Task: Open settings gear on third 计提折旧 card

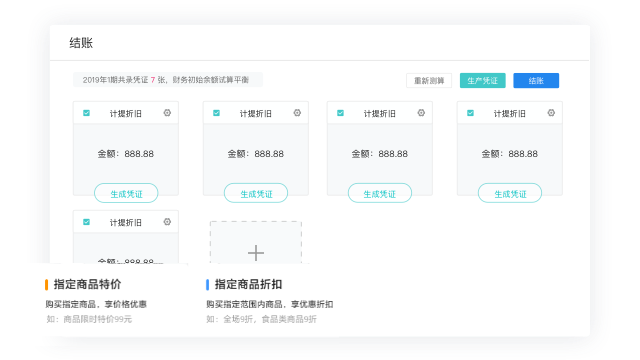Action: [421, 113]
